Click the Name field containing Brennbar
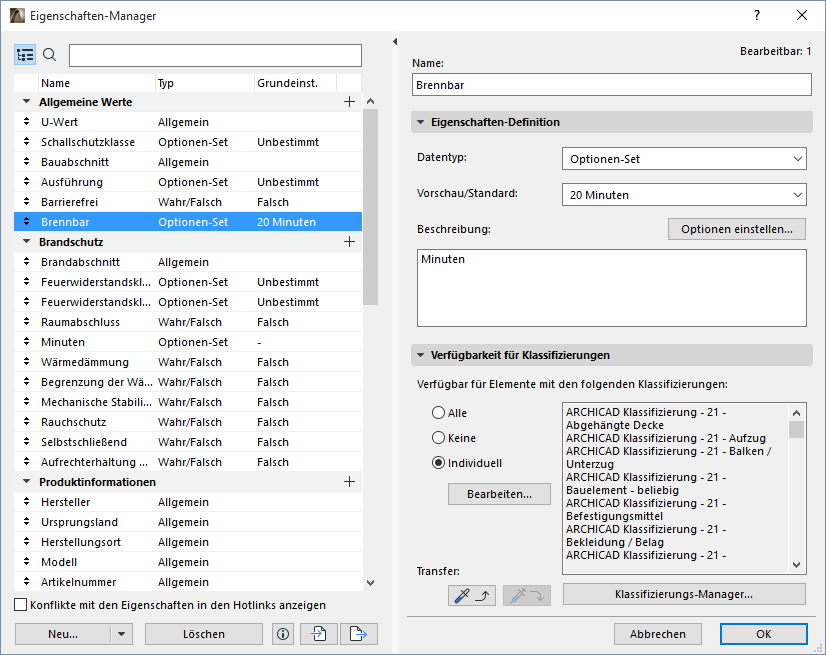 tap(612, 85)
